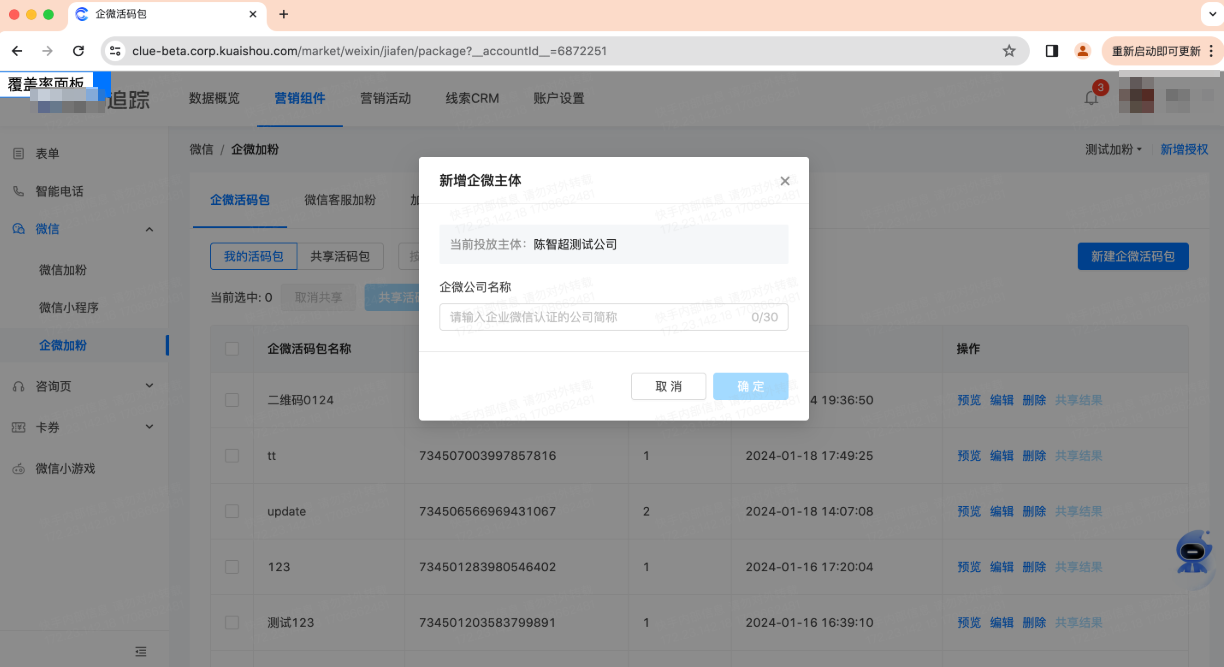
Task: Switch to the 微信客服加粉 tab
Action: [340, 199]
